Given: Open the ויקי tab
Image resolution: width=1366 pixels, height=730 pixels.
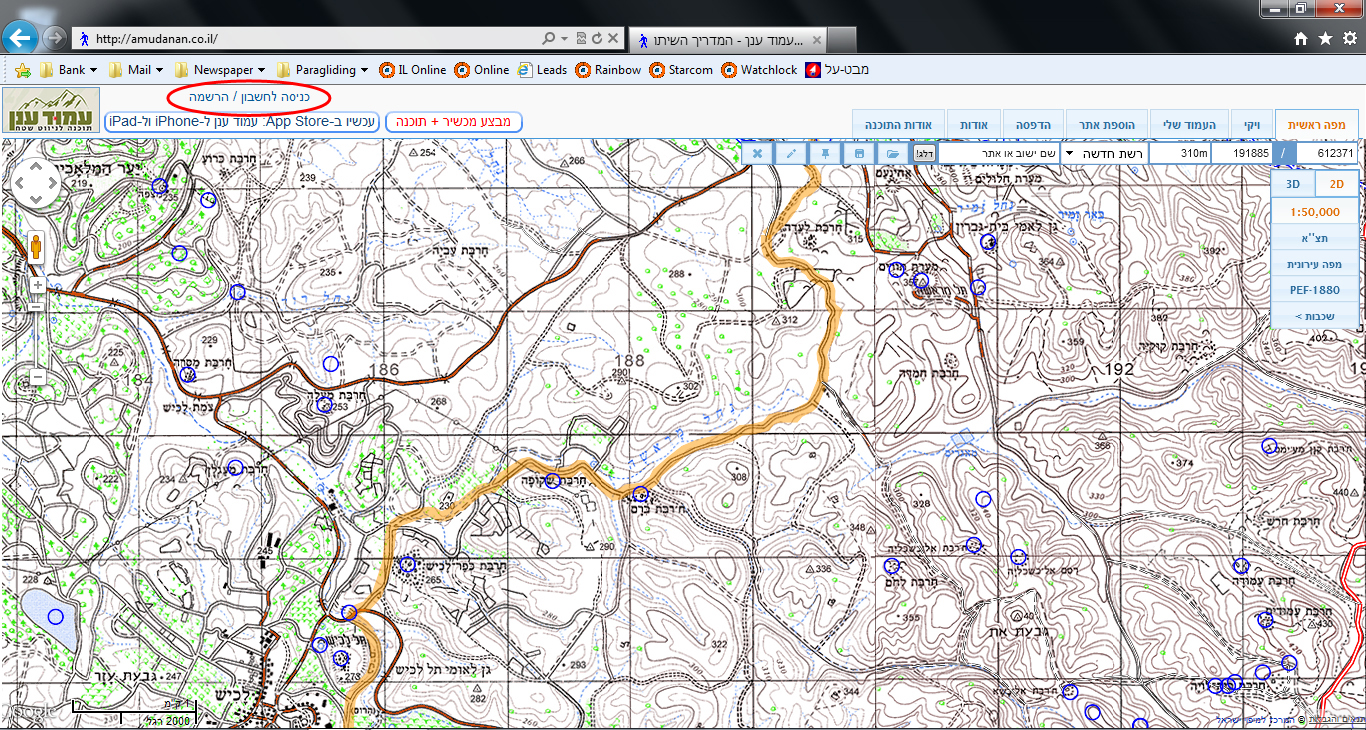Looking at the screenshot, I should click(1252, 124).
